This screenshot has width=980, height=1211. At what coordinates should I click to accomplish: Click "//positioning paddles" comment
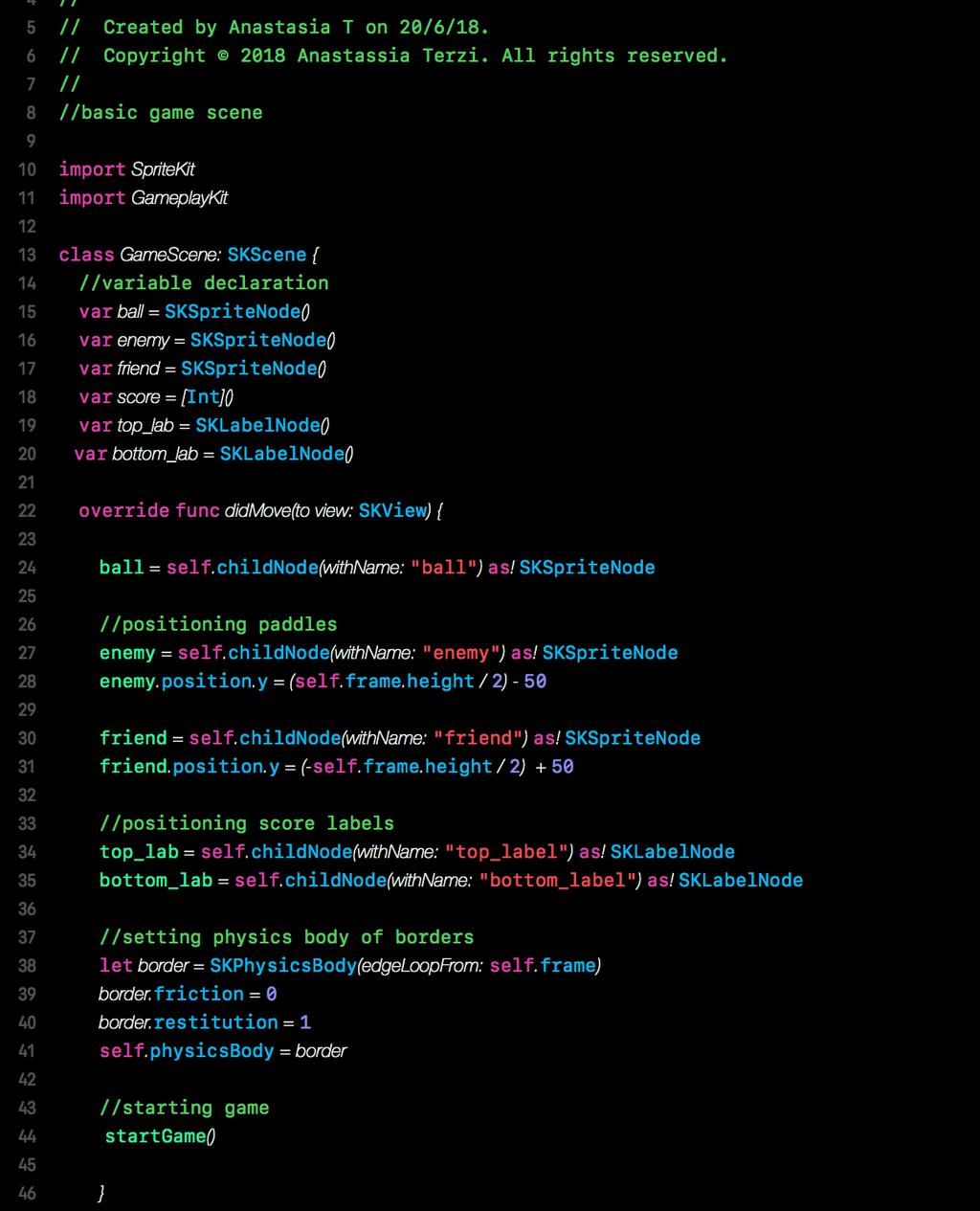[218, 624]
